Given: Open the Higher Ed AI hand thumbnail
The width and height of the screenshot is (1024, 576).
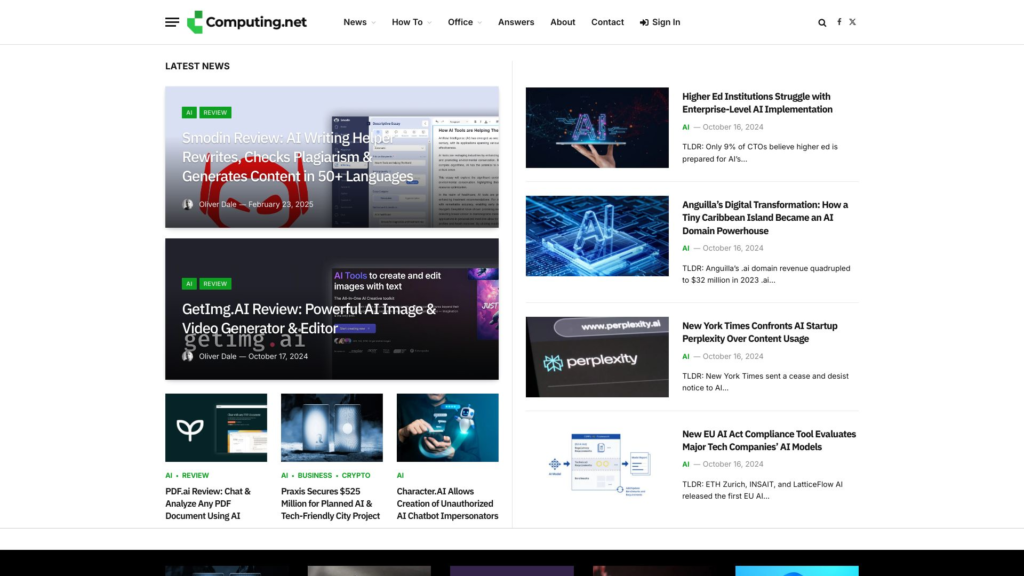Looking at the screenshot, I should 597,127.
